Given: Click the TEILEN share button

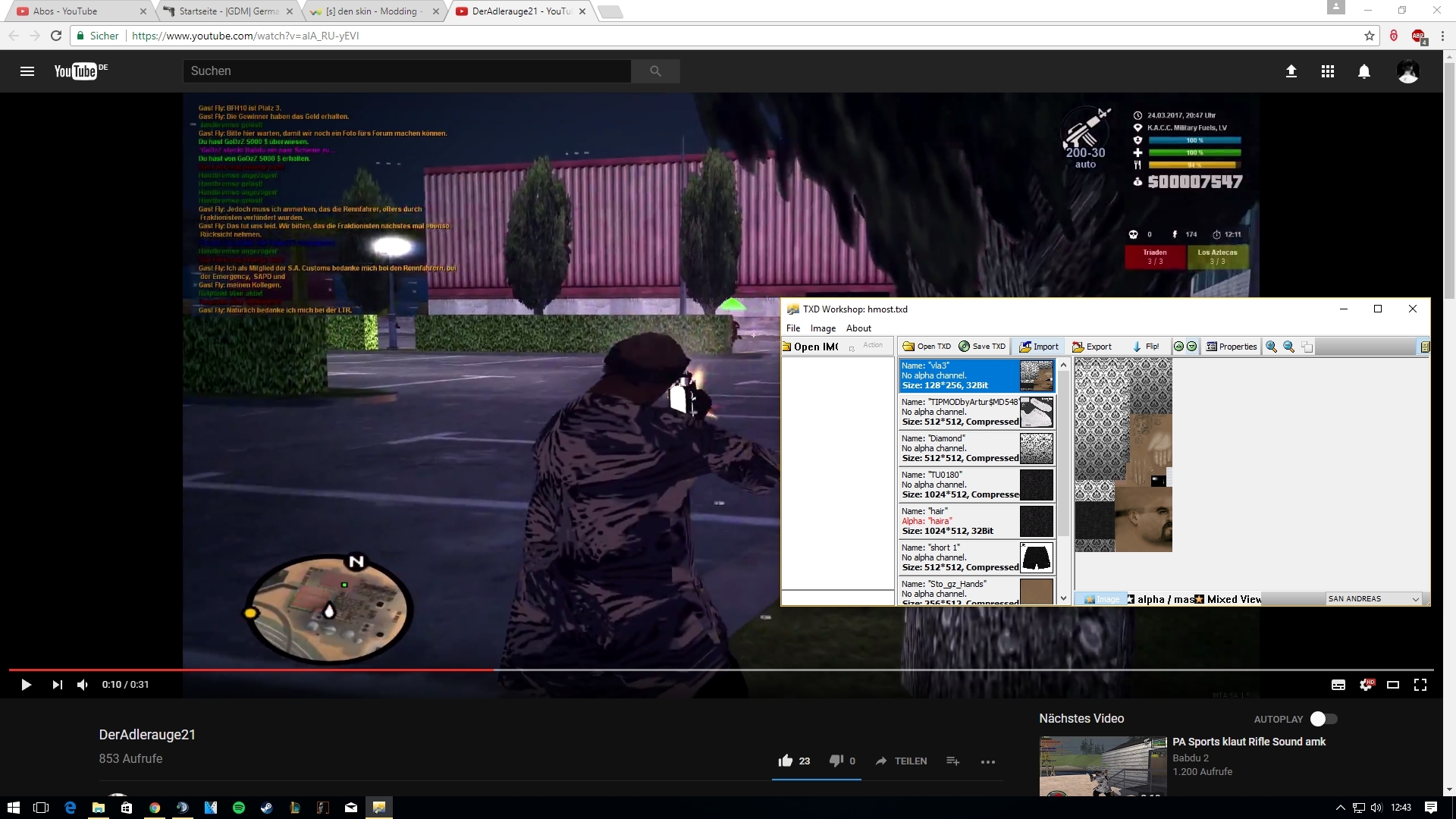Looking at the screenshot, I should (x=901, y=761).
